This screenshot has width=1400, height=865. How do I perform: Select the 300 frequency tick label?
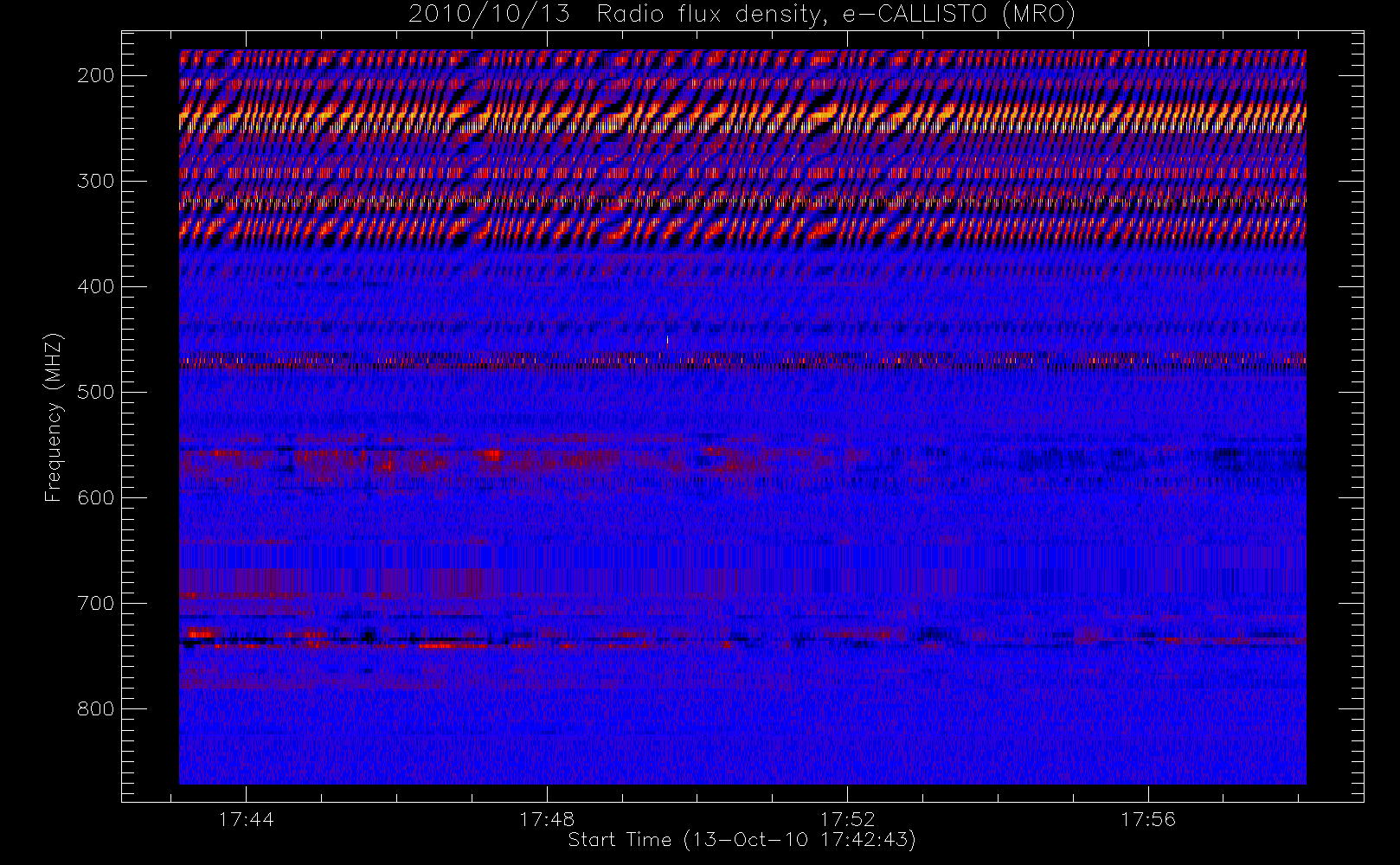pos(96,181)
